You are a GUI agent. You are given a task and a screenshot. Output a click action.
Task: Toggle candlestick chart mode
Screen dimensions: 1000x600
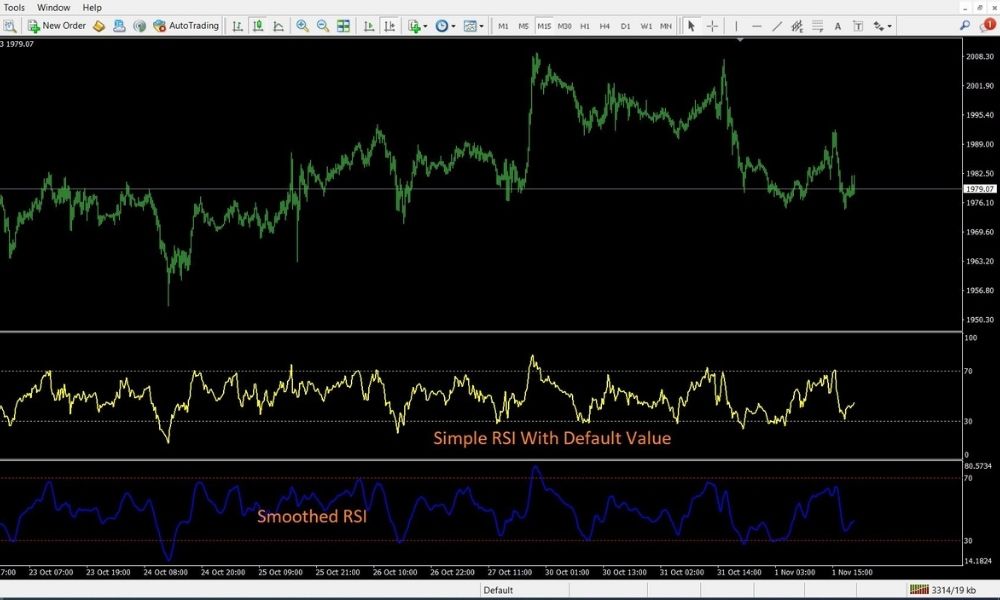(x=256, y=25)
